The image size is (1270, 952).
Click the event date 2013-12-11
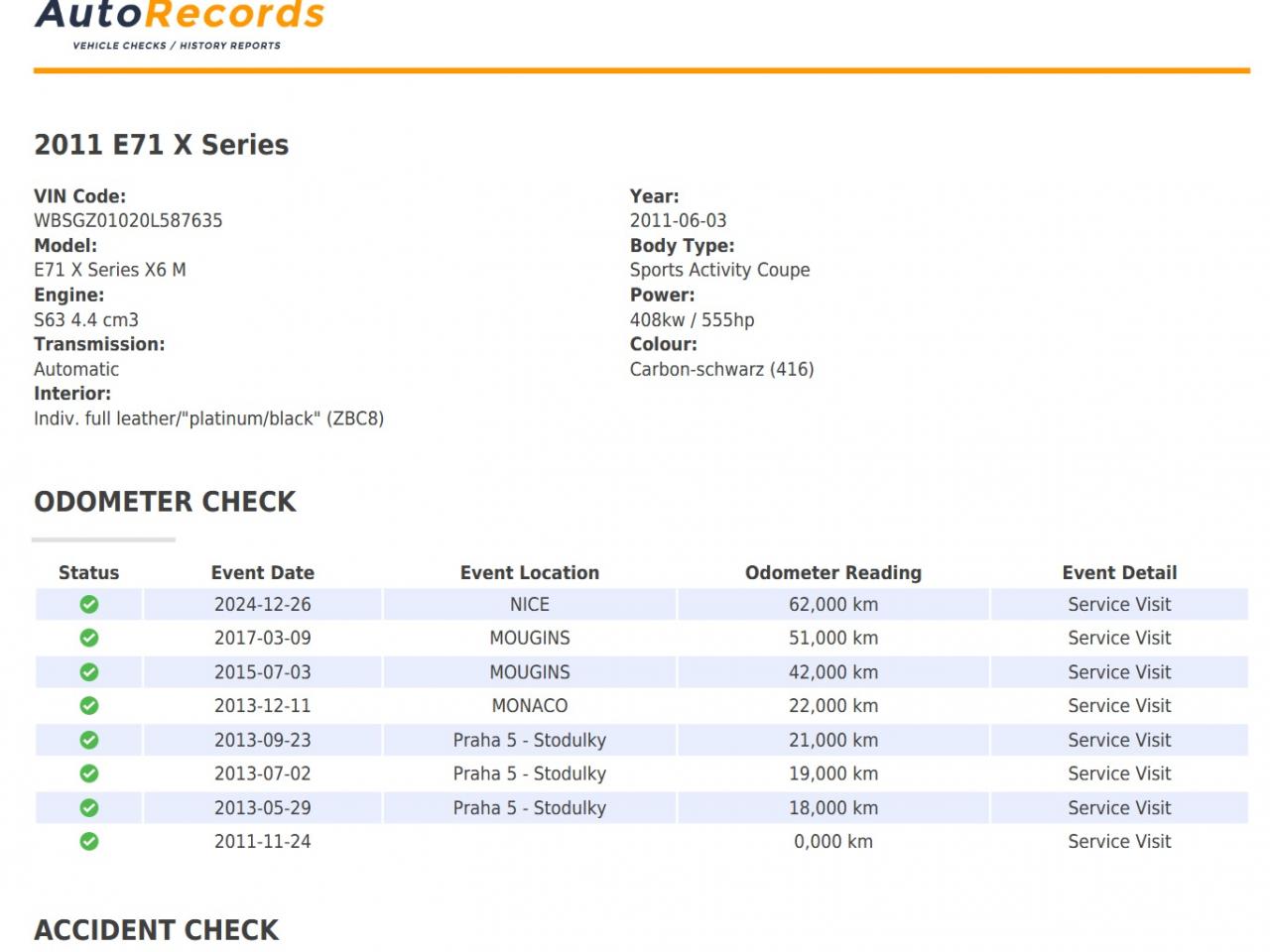[263, 706]
